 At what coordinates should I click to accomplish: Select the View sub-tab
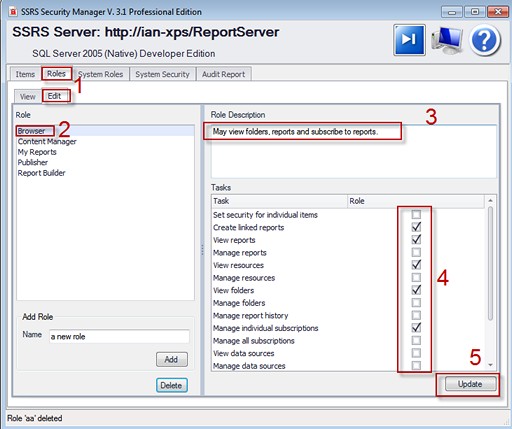pyautogui.click(x=27, y=97)
